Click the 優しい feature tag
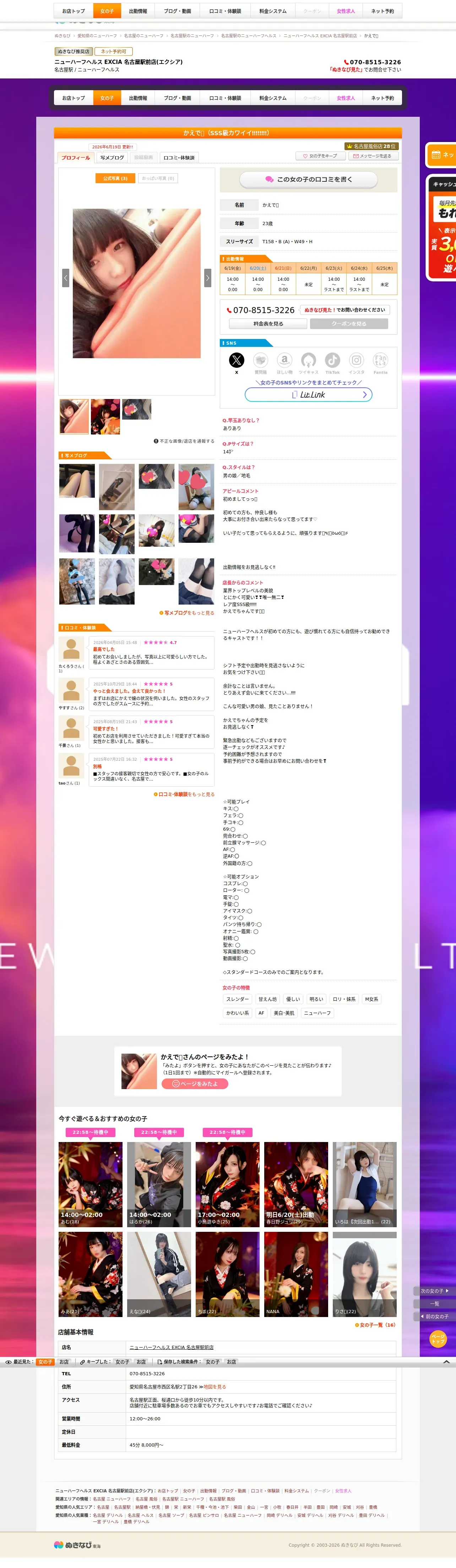 tap(293, 999)
